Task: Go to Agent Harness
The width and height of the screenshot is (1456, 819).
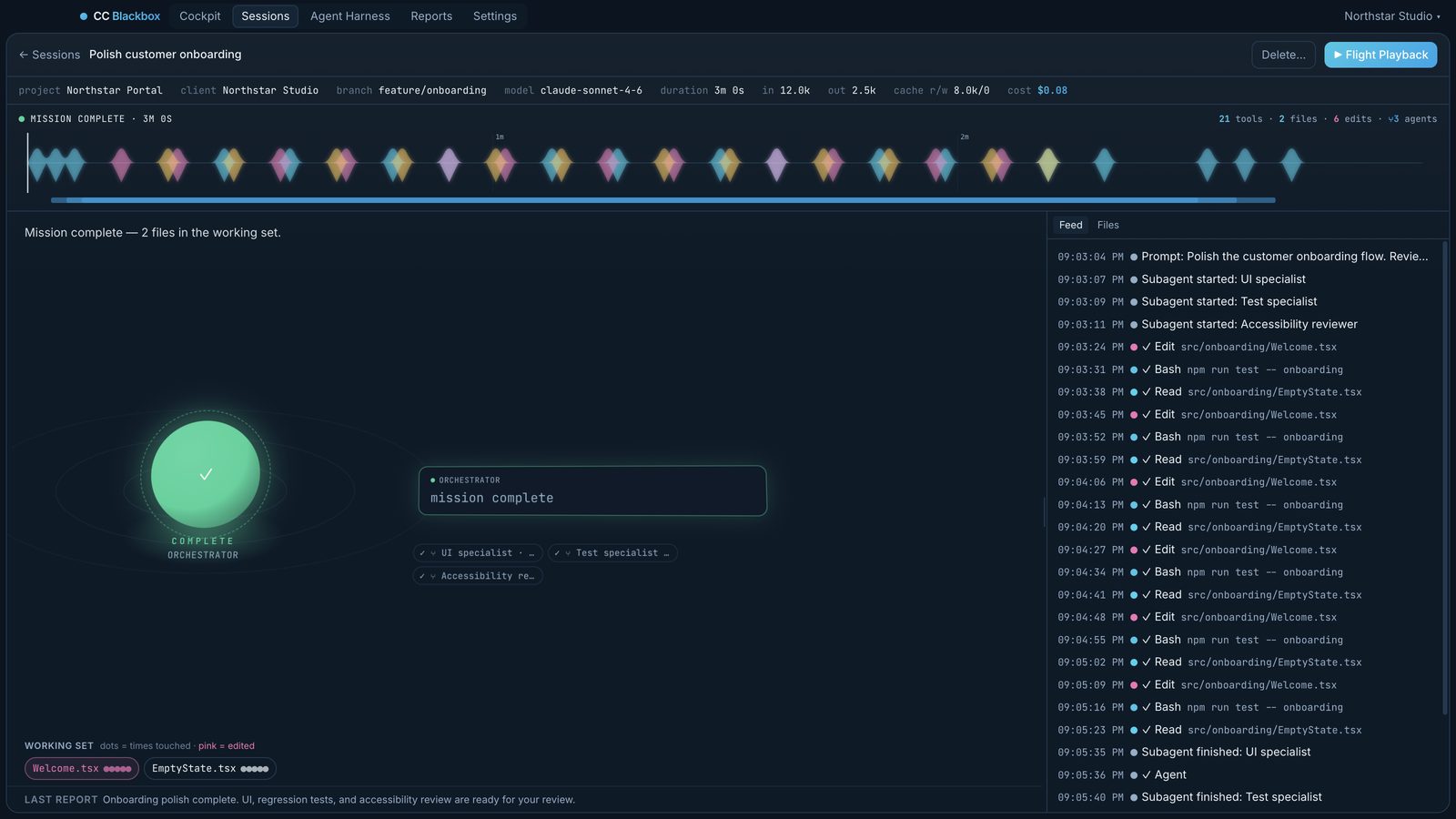Action: (349, 16)
